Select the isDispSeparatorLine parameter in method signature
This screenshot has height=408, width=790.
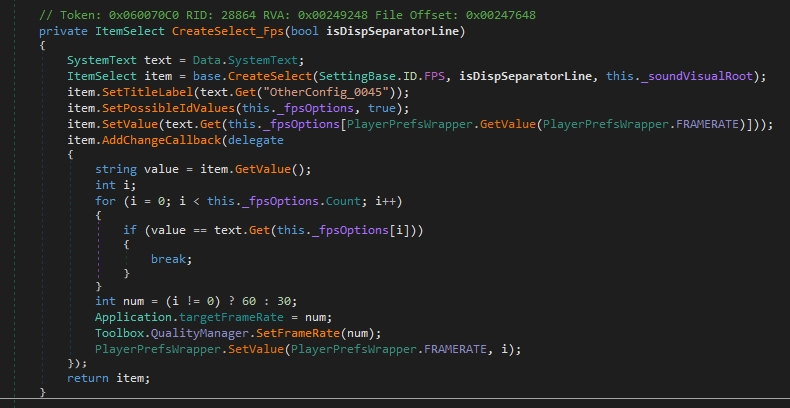[393, 31]
